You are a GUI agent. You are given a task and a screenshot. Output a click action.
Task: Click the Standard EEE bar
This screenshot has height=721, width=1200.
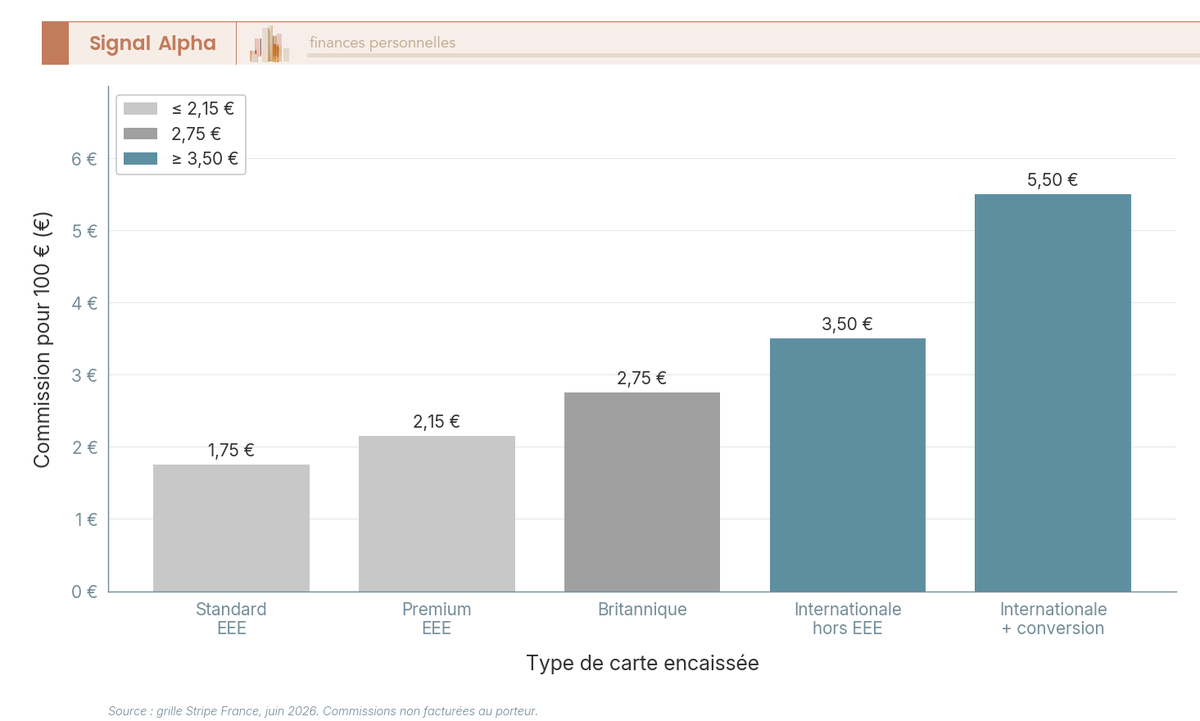pos(231,528)
